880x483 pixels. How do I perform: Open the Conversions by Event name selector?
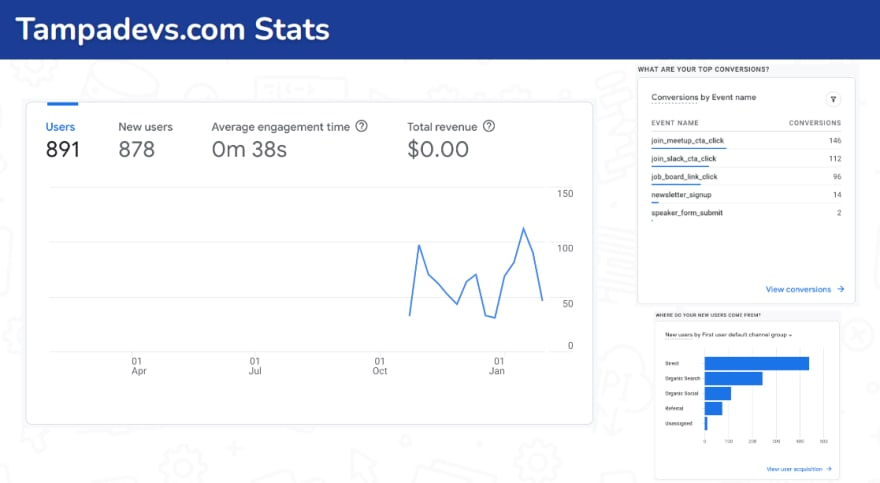pyautogui.click(x=703, y=98)
